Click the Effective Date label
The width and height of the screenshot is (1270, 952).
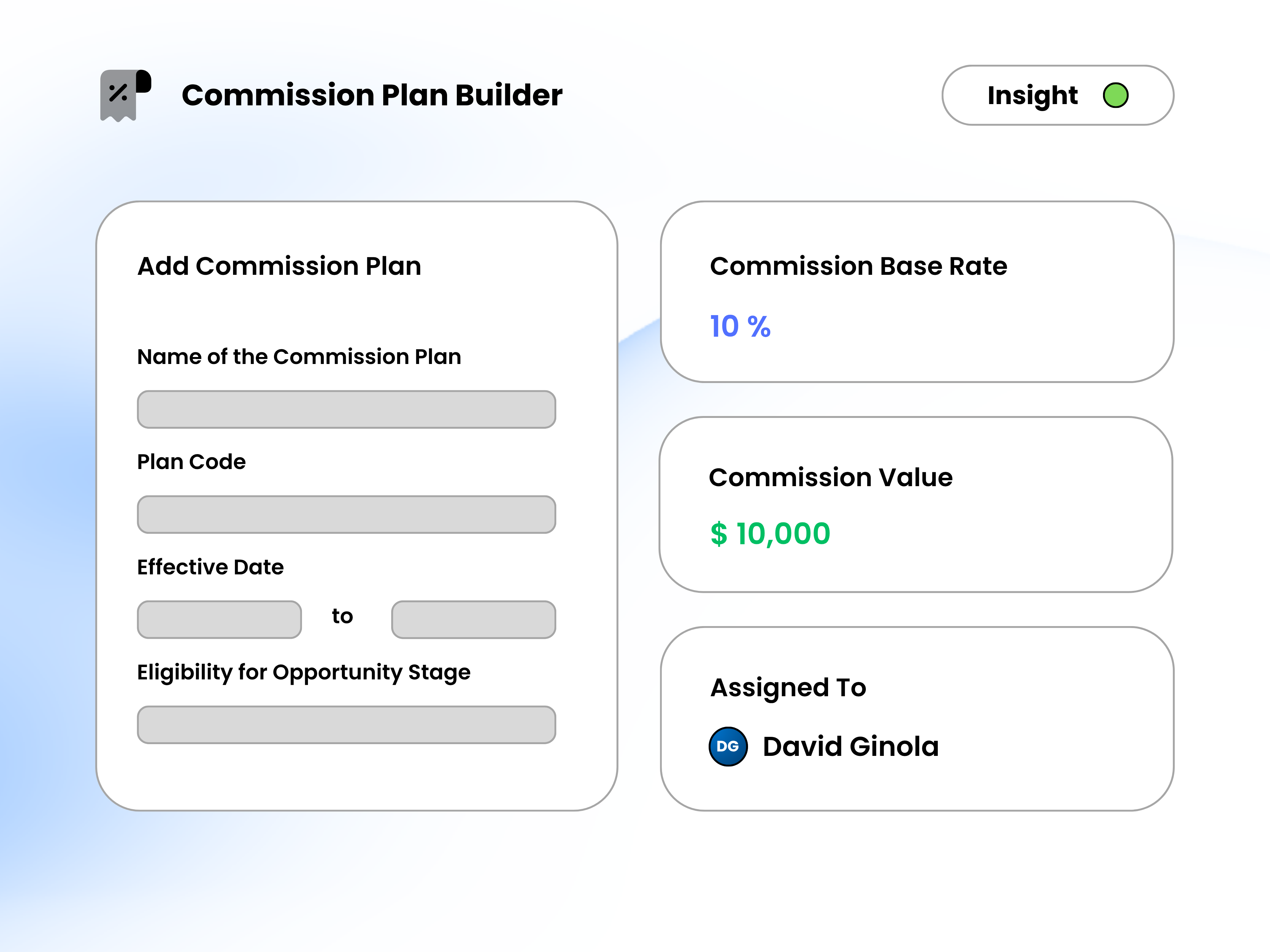[210, 567]
